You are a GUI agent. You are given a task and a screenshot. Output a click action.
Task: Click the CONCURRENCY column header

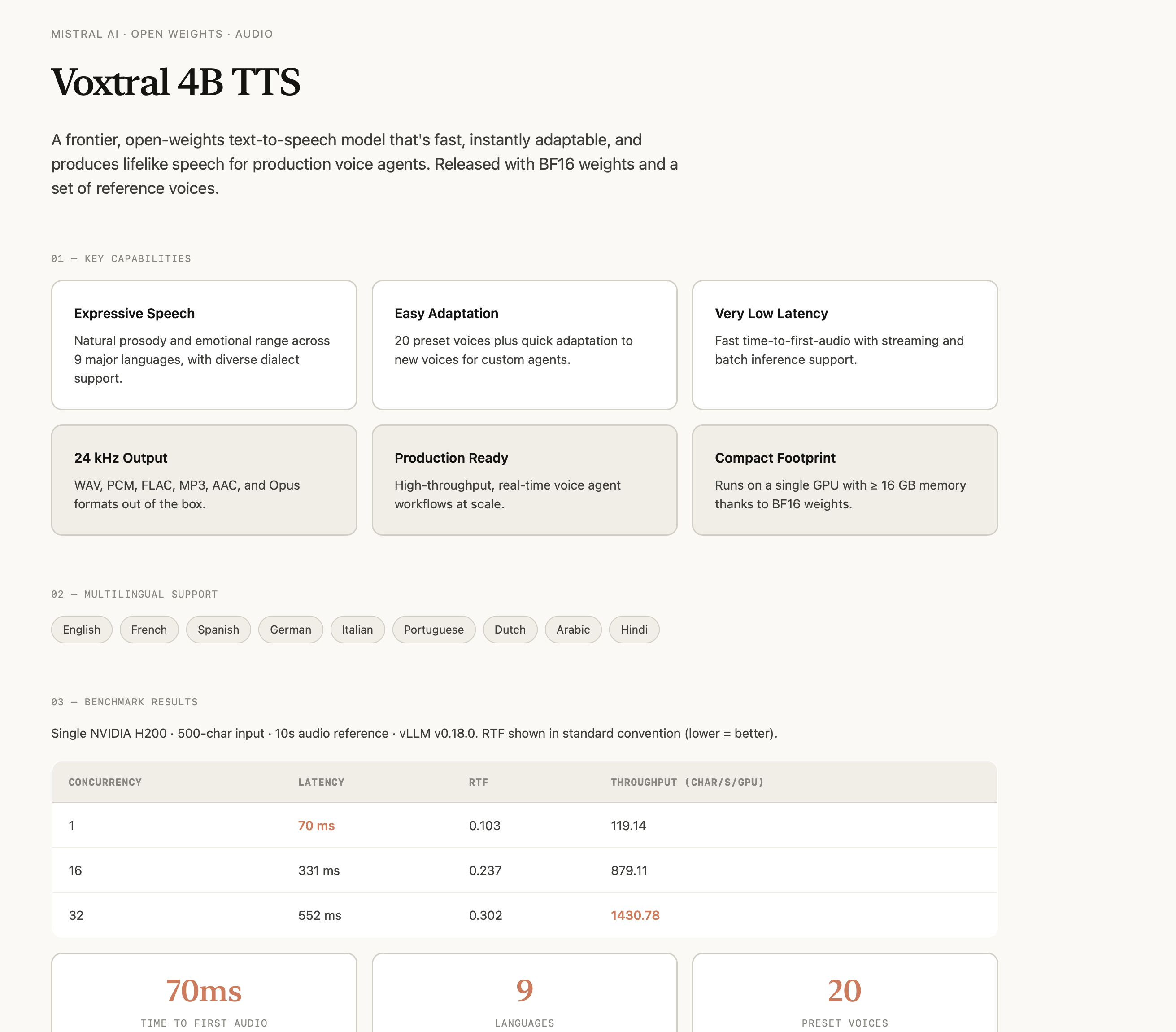(105, 782)
